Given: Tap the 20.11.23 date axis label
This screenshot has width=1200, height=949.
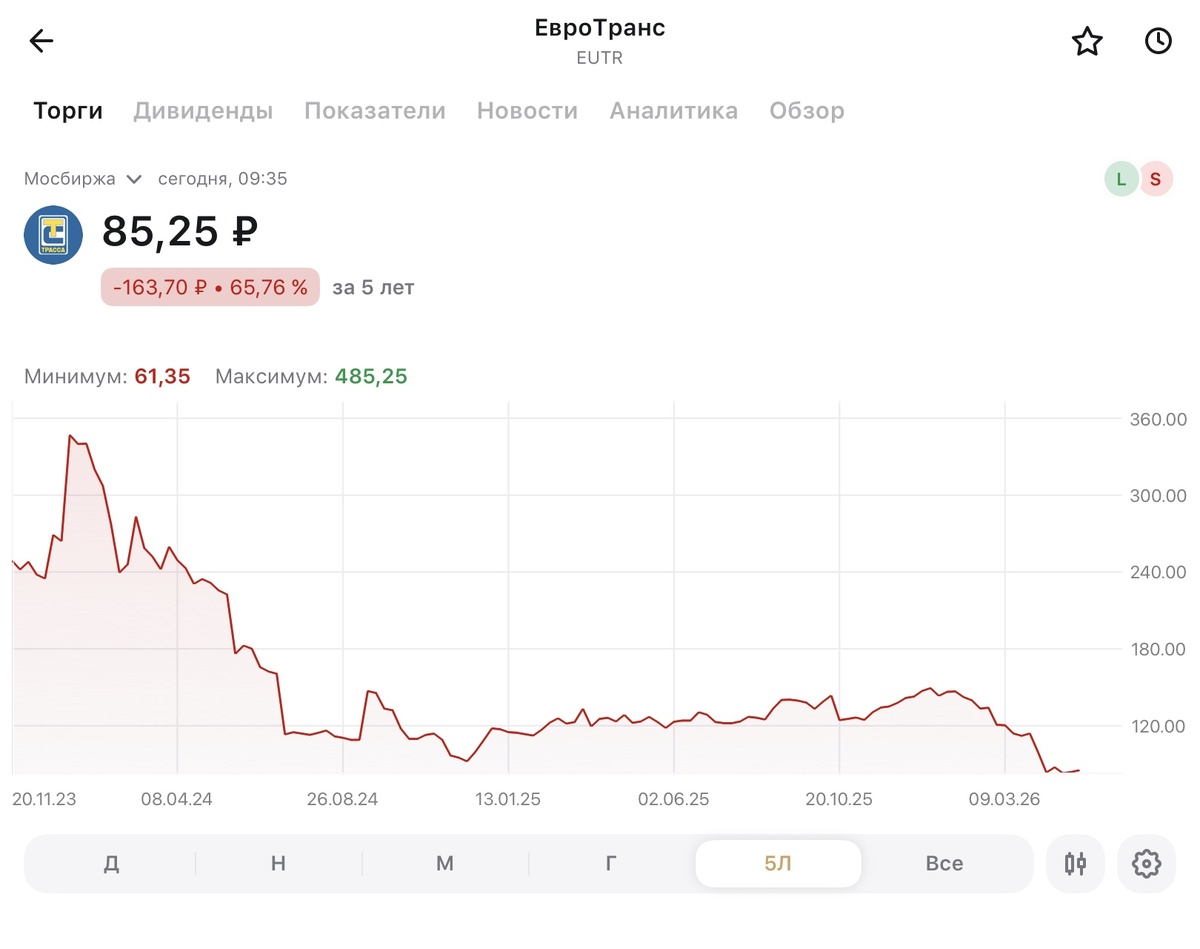Looking at the screenshot, I should coord(45,799).
